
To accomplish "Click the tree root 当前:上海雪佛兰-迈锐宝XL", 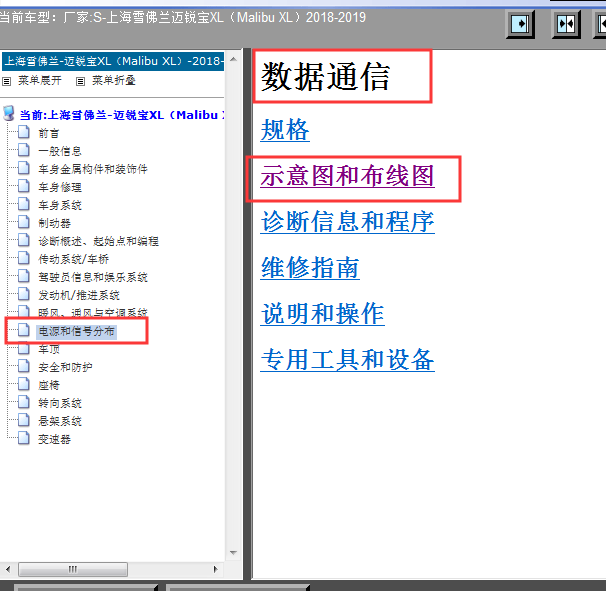I will (122, 115).
